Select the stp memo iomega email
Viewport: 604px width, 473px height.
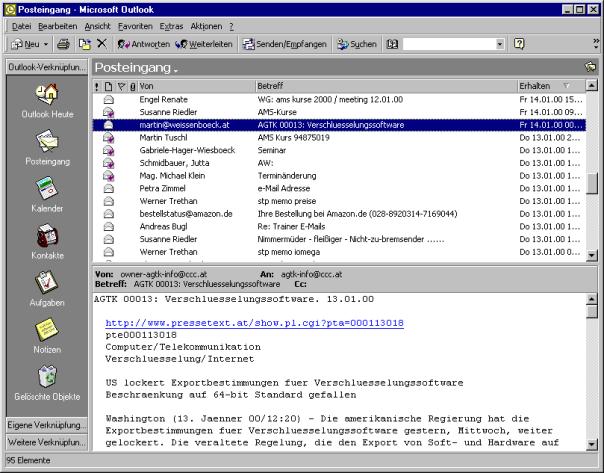[x=339, y=252]
